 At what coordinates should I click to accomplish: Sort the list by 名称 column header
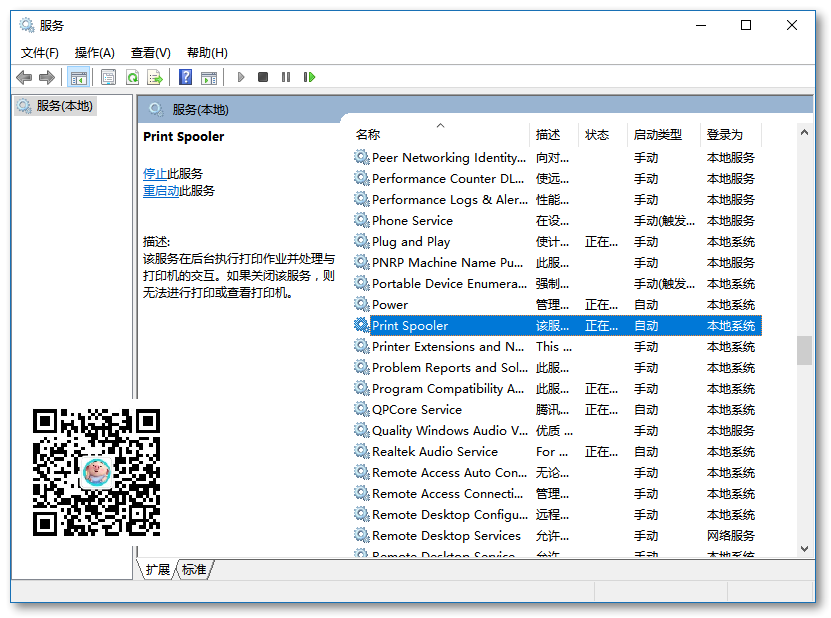[368, 134]
